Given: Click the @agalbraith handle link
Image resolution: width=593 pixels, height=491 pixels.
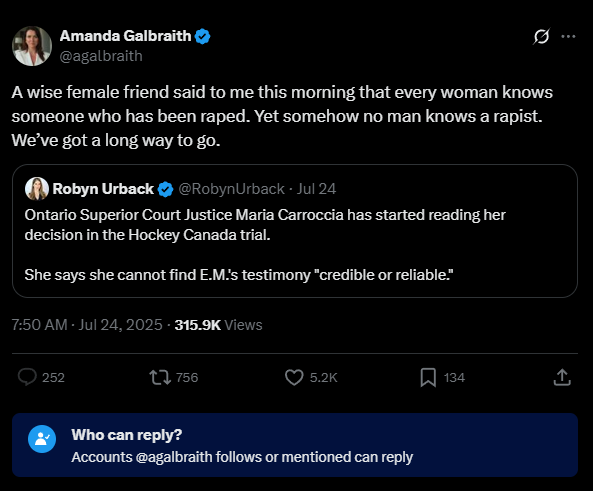Looking at the screenshot, I should click(x=101, y=56).
